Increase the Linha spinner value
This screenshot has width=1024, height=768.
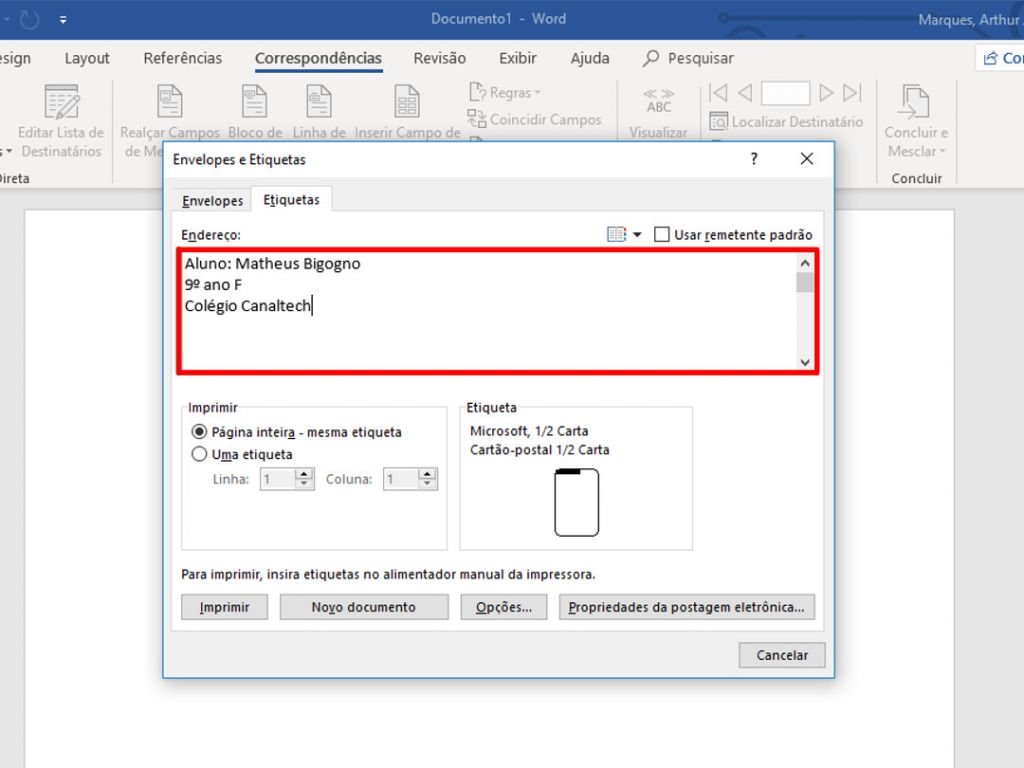[304, 474]
